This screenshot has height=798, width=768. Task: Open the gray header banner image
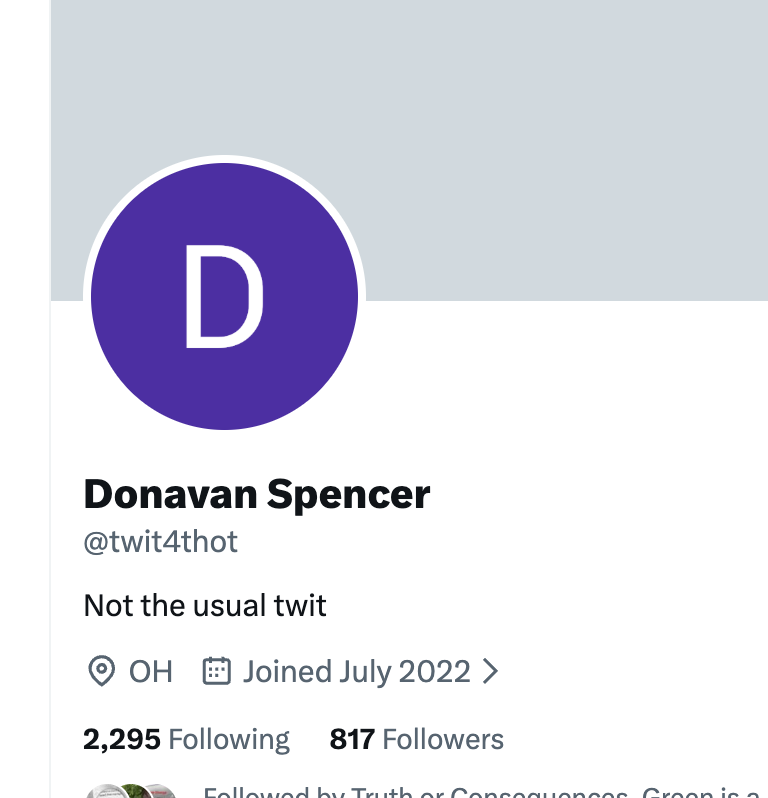point(409,150)
